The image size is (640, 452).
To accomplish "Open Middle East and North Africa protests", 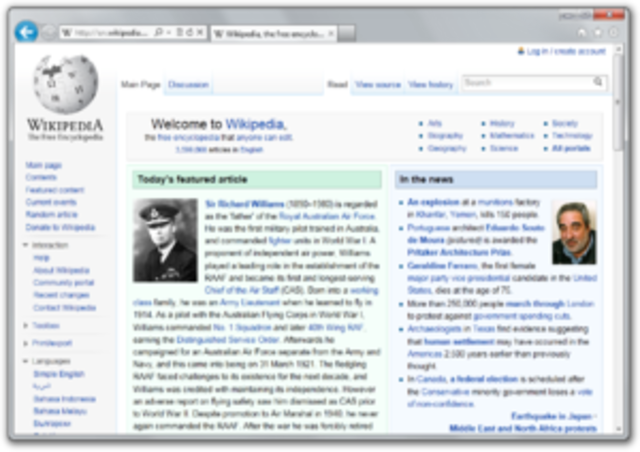I will [523, 428].
